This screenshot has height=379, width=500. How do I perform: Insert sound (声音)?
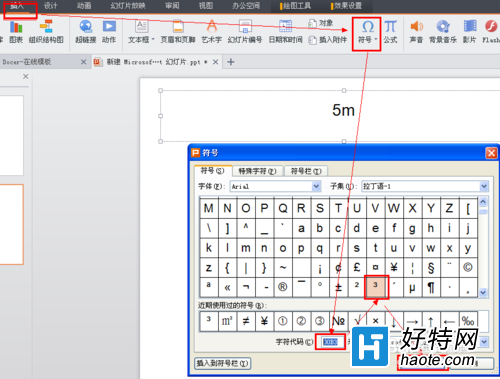[x=416, y=32]
